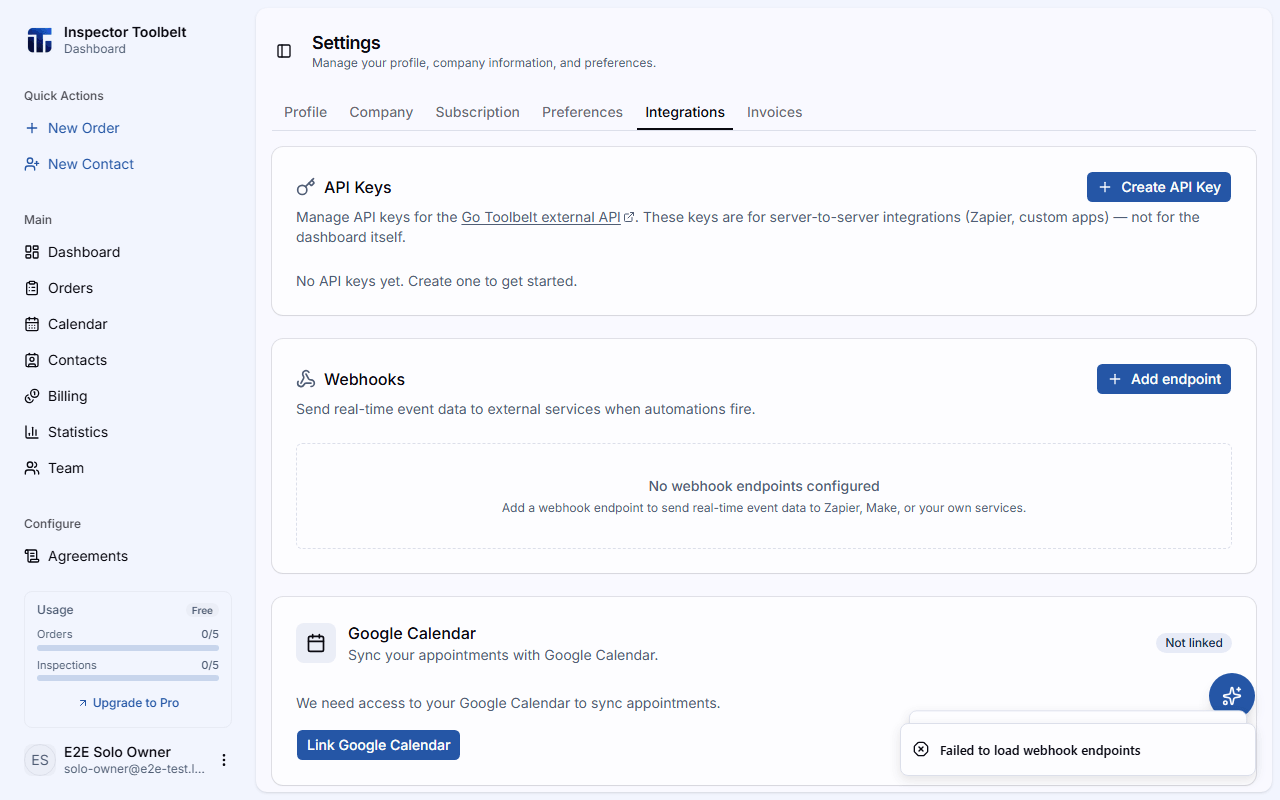1280x800 pixels.
Task: Select the Integrations tab
Action: tap(685, 112)
